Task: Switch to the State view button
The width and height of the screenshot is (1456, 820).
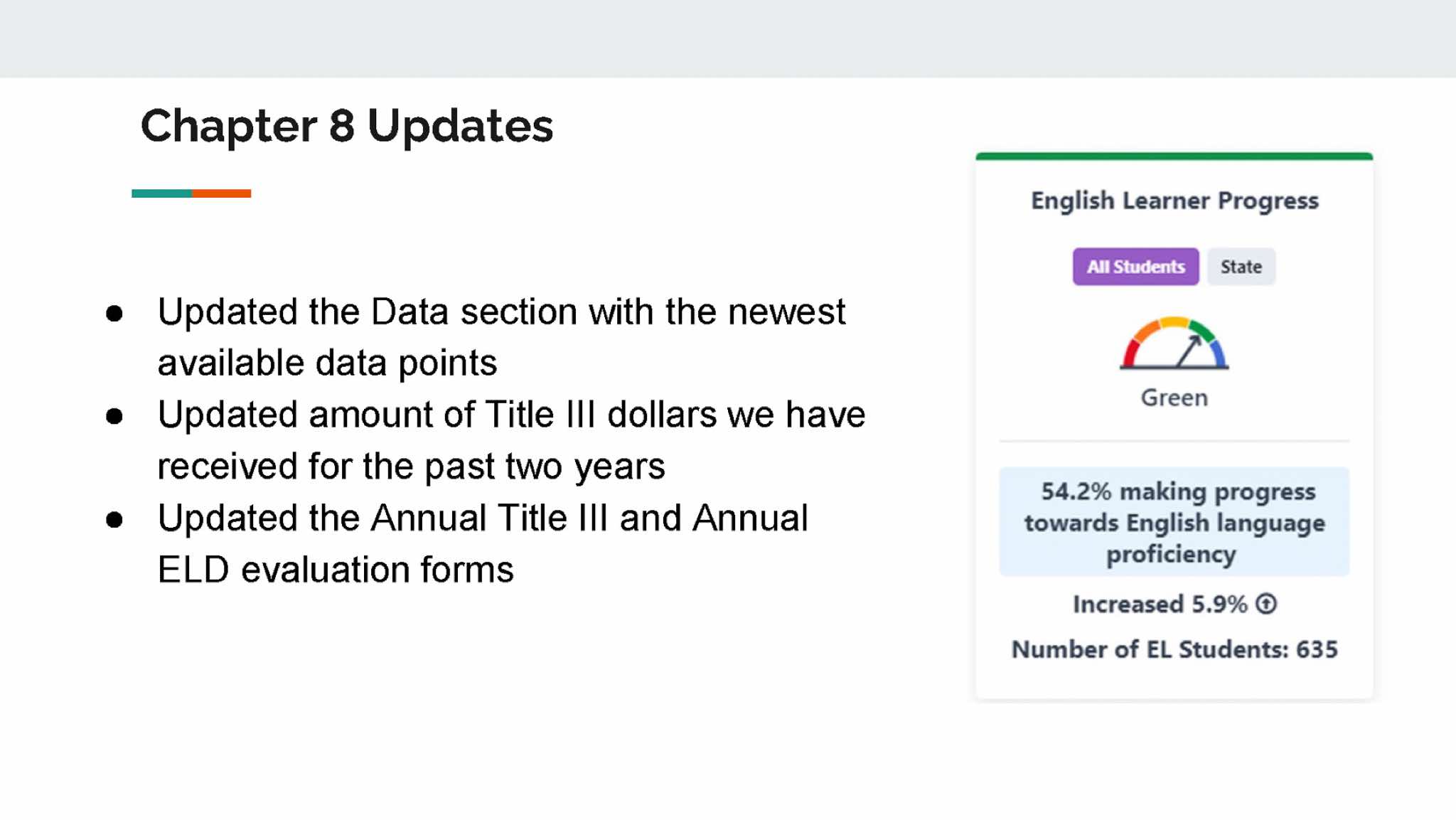Action: [x=1241, y=267]
